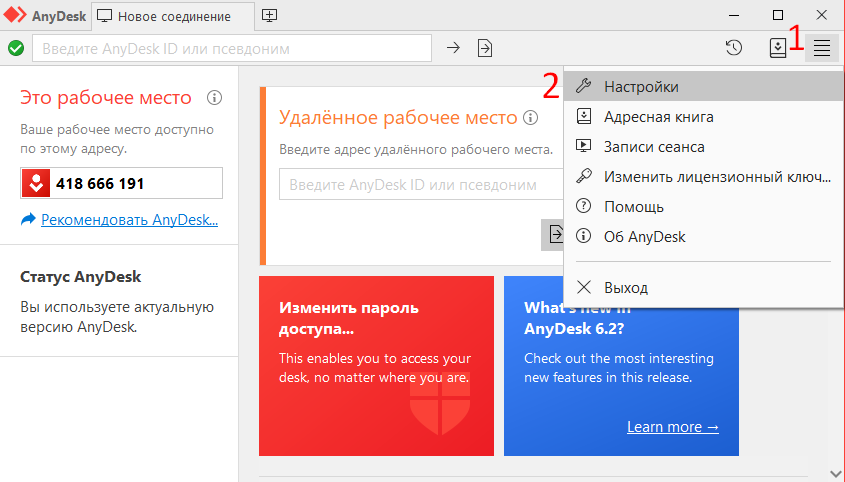
Task: Click info icon beside Это рабочее место
Action: 213,98
